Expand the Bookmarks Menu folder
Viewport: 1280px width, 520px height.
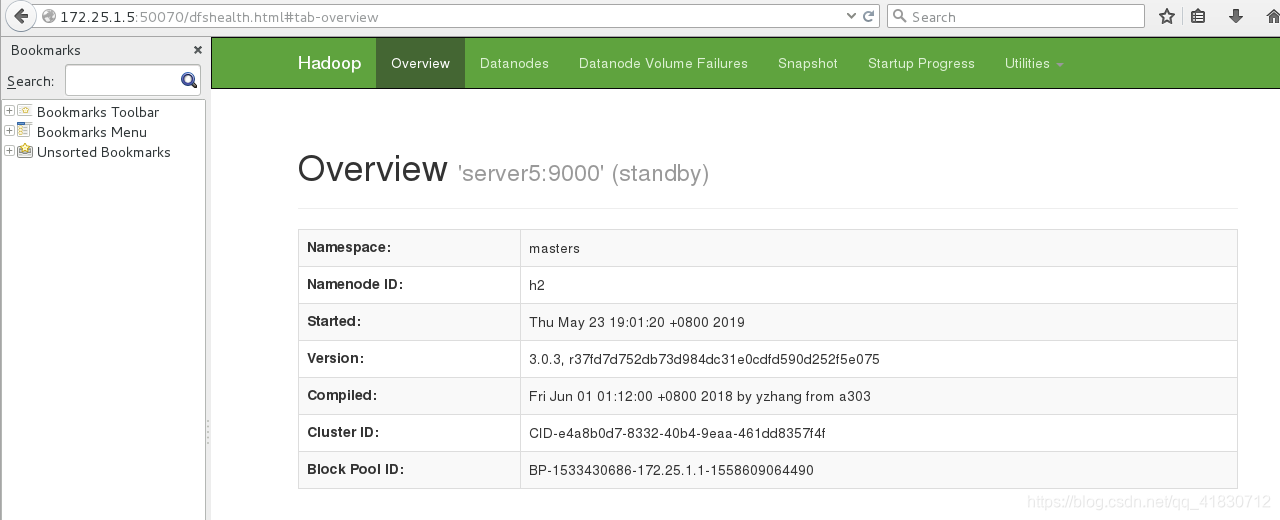tap(9, 131)
